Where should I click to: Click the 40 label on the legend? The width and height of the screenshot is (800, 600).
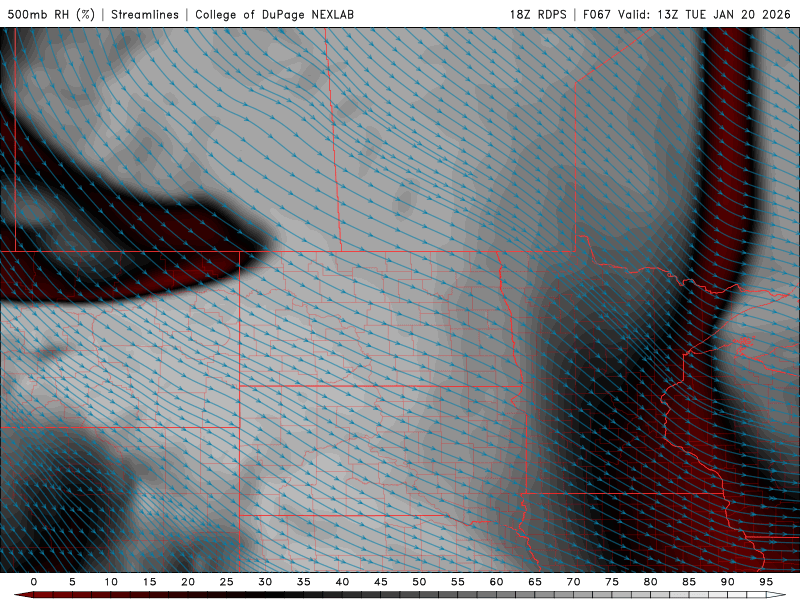click(342, 582)
